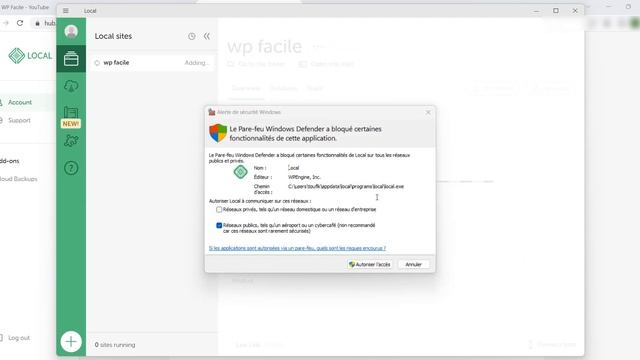Show recent sites via clock icon
This screenshot has width=640, height=360.
pyautogui.click(x=191, y=36)
